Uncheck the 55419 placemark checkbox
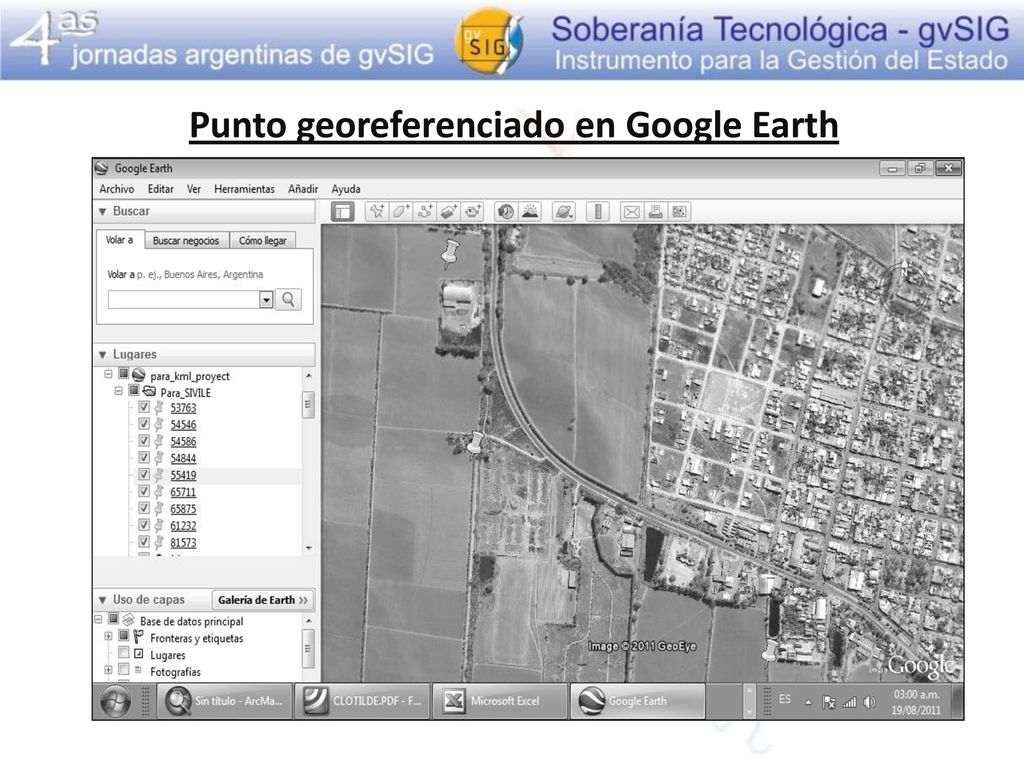This screenshot has height=768, width=1024. point(144,475)
